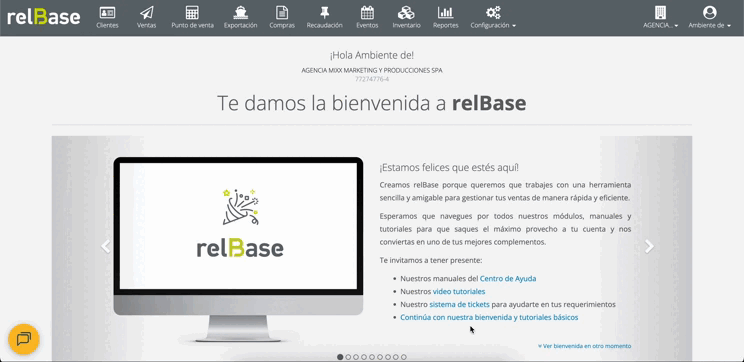Open the video tutoriales link
Screen dimensions: 744x362
[x=459, y=291]
